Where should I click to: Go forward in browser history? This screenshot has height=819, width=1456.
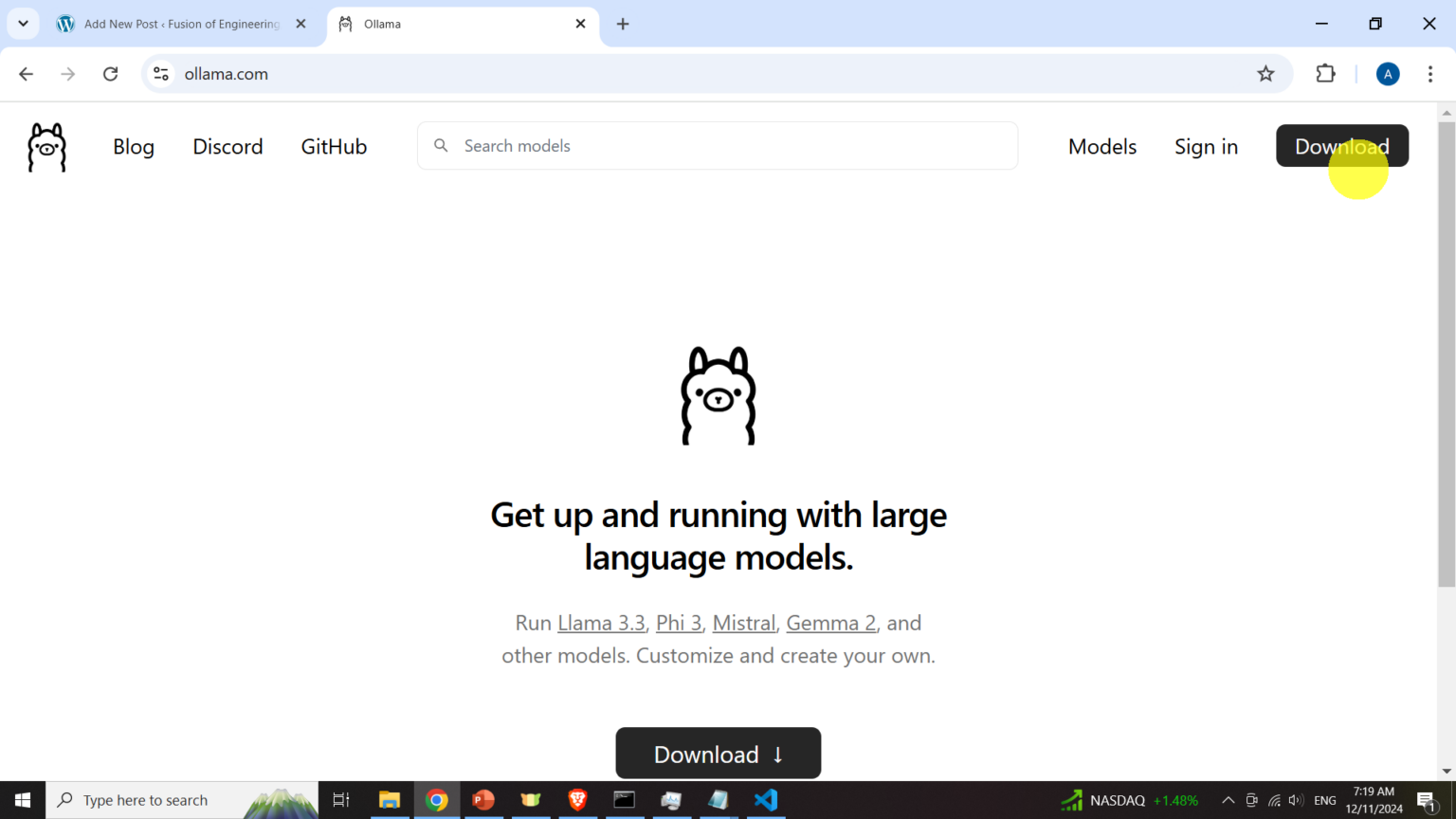click(x=68, y=74)
